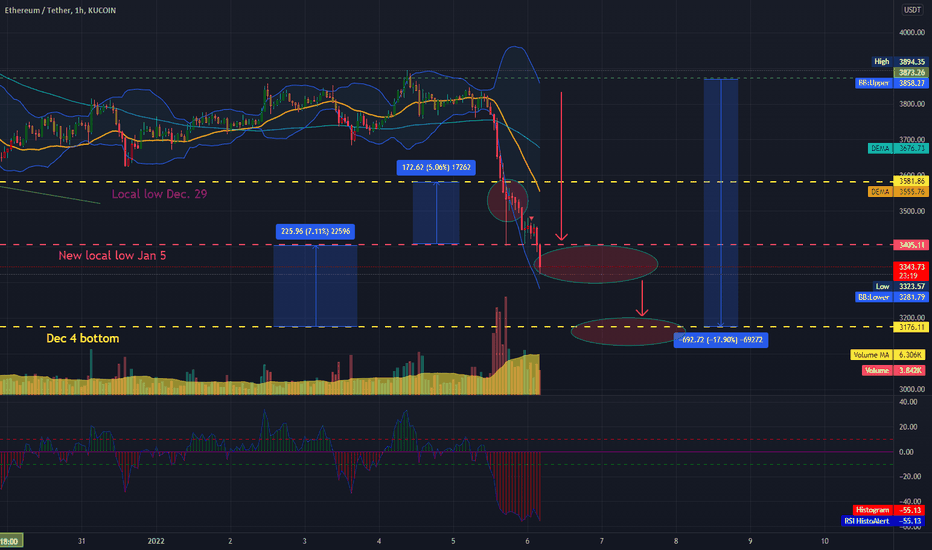Click the Low 3323.57 label
Viewport: 932px width, 550px height.
[x=901, y=287]
